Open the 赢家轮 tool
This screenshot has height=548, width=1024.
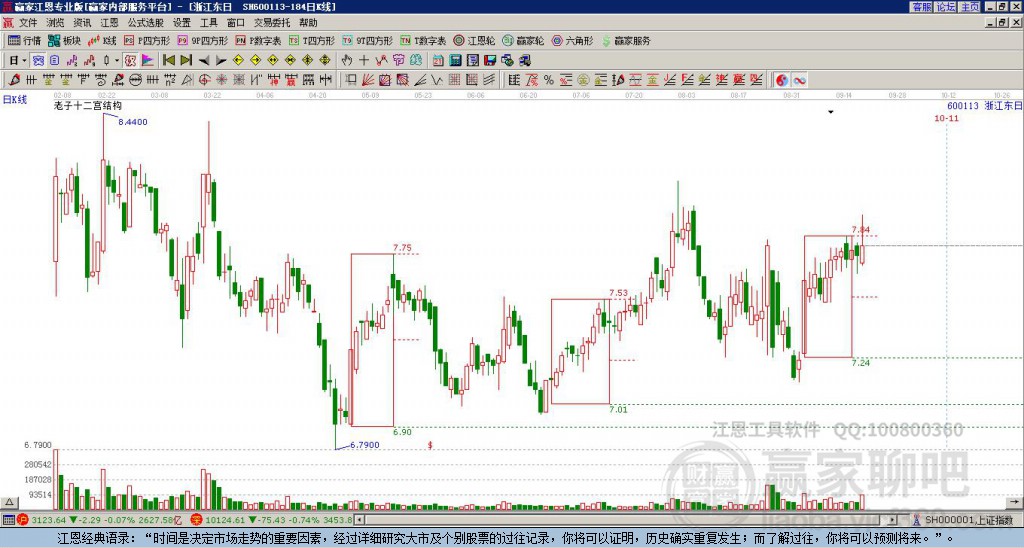point(523,40)
